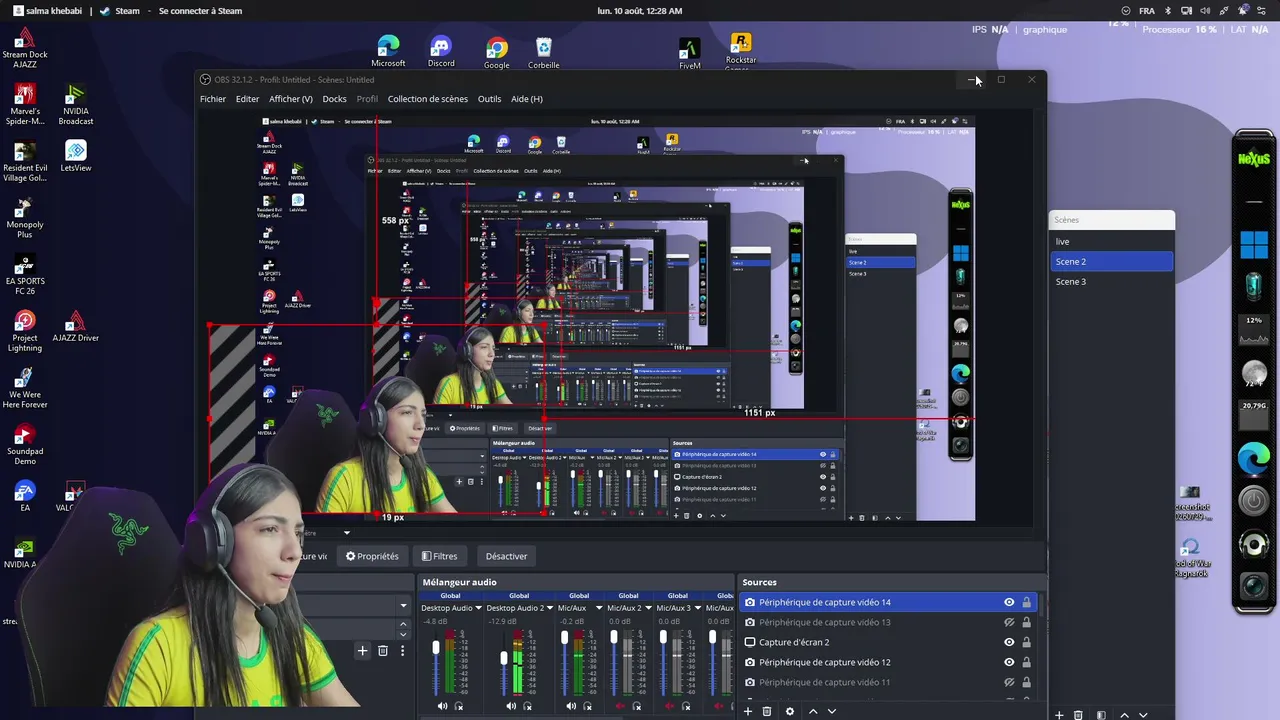Launch the Monopoly Plus desktop shortcut
The height and width of the screenshot is (720, 1280).
click(25, 218)
